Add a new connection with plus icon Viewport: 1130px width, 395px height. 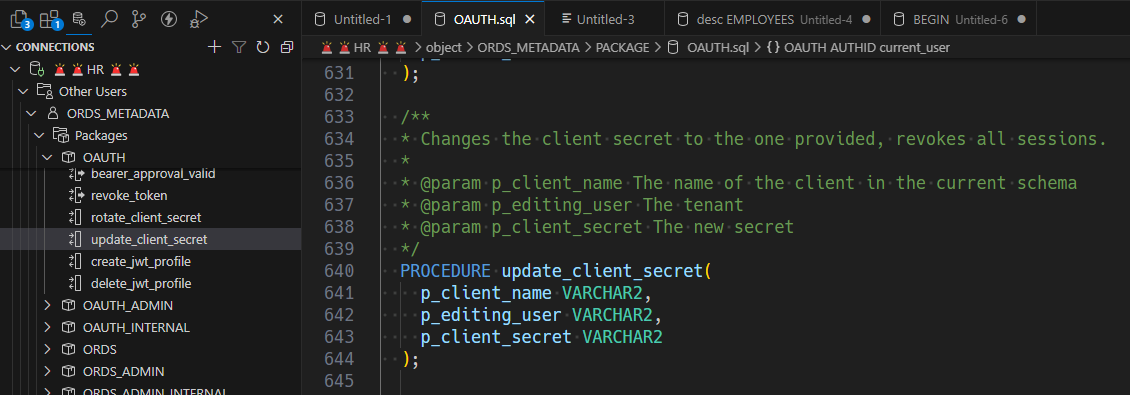click(214, 47)
